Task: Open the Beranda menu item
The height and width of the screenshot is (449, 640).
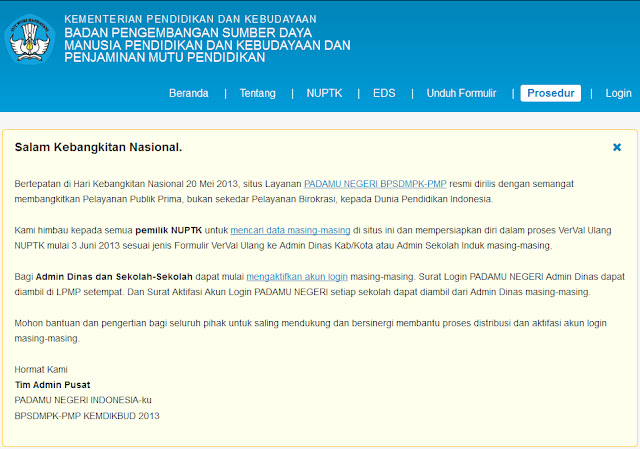Action: 189,93
